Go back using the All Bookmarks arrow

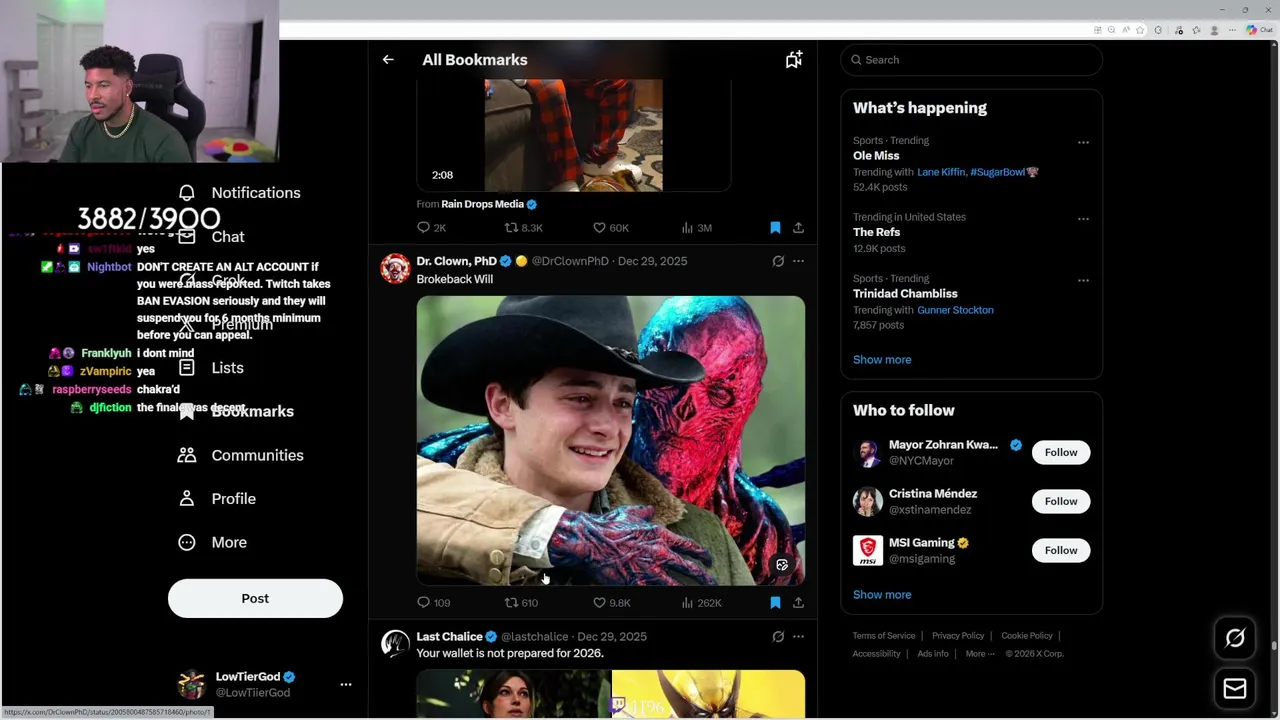click(388, 60)
